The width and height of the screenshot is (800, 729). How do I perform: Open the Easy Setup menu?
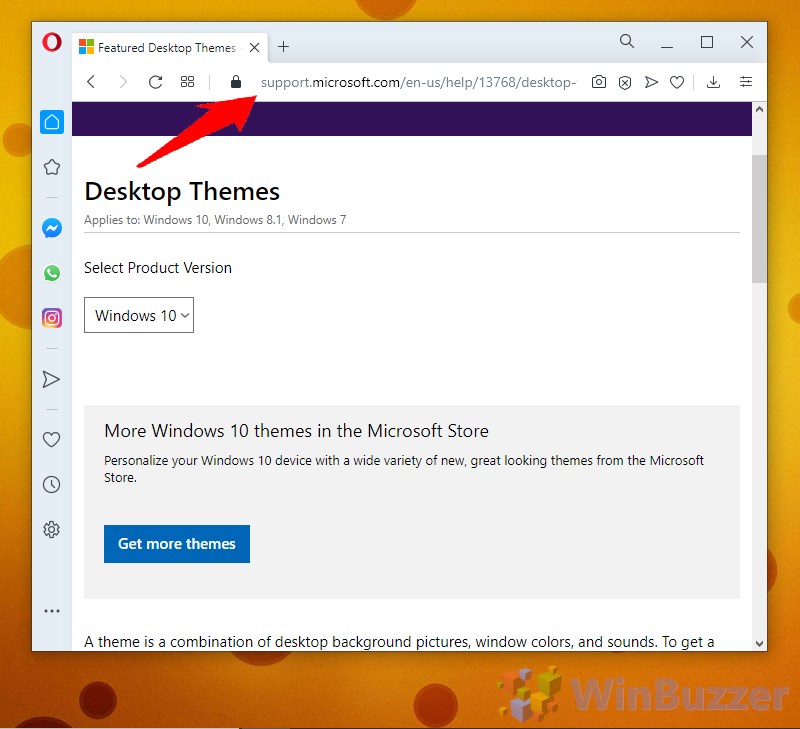tap(745, 82)
